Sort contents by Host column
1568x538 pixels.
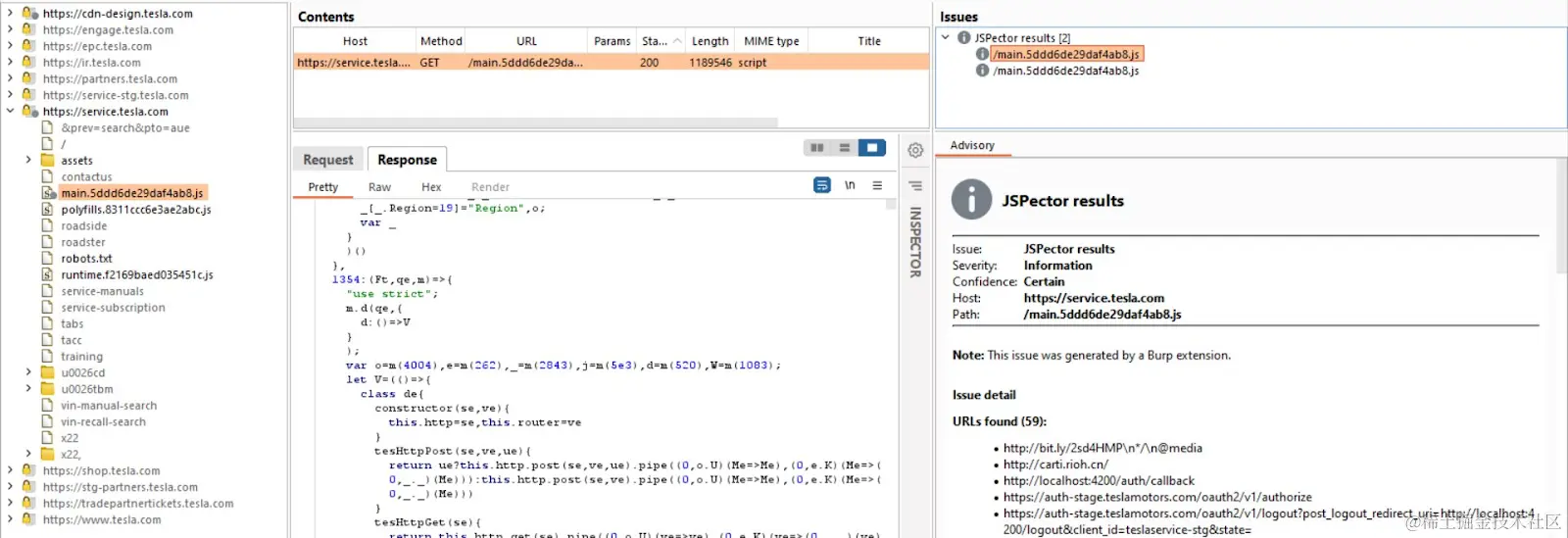click(355, 41)
